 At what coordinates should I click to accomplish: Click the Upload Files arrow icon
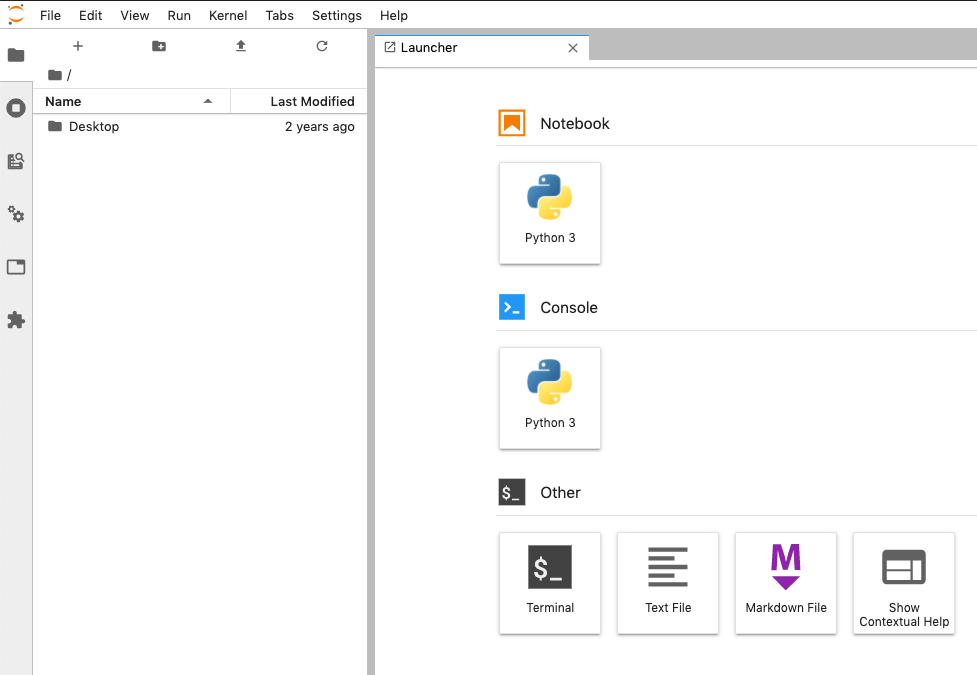tap(241, 46)
